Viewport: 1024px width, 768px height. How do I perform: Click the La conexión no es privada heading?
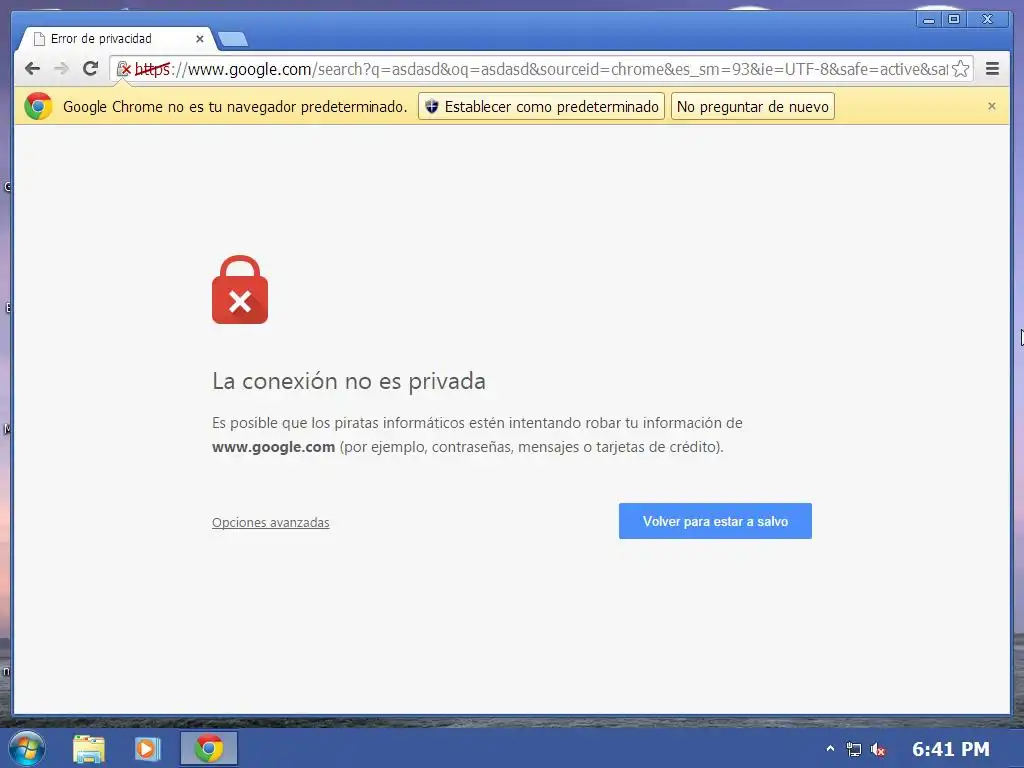click(349, 381)
